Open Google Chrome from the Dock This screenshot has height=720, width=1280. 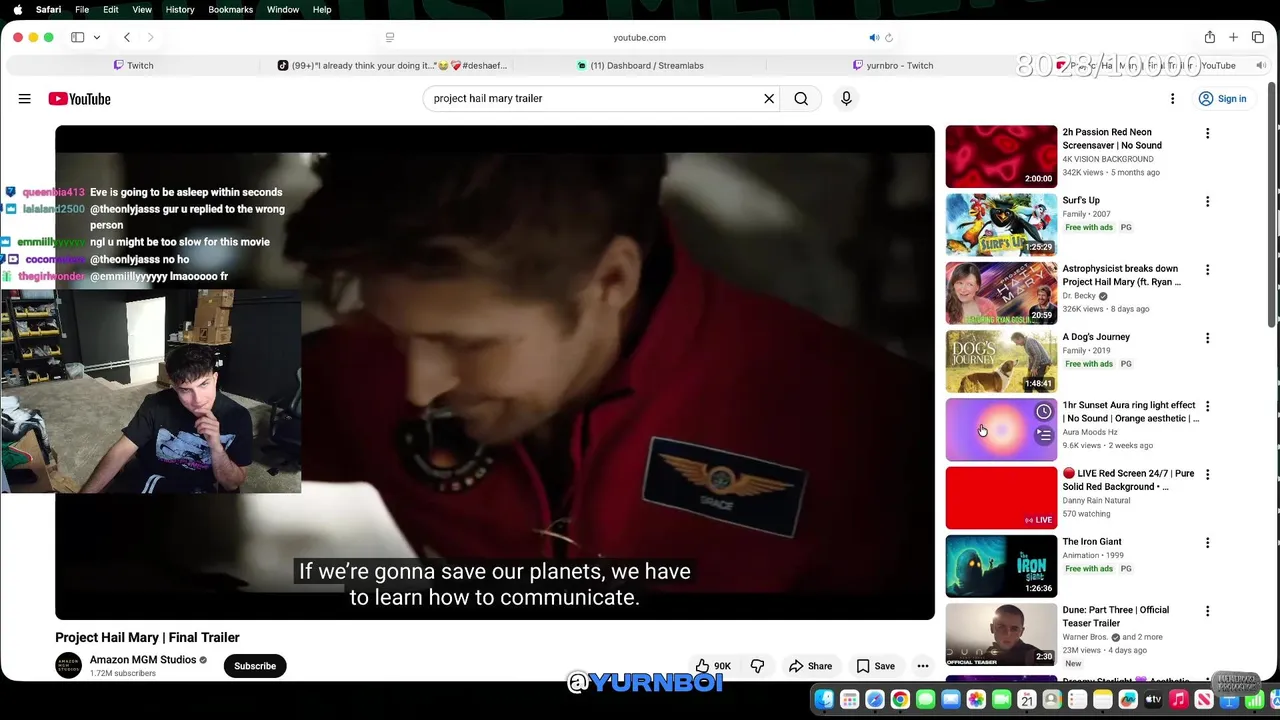900,700
